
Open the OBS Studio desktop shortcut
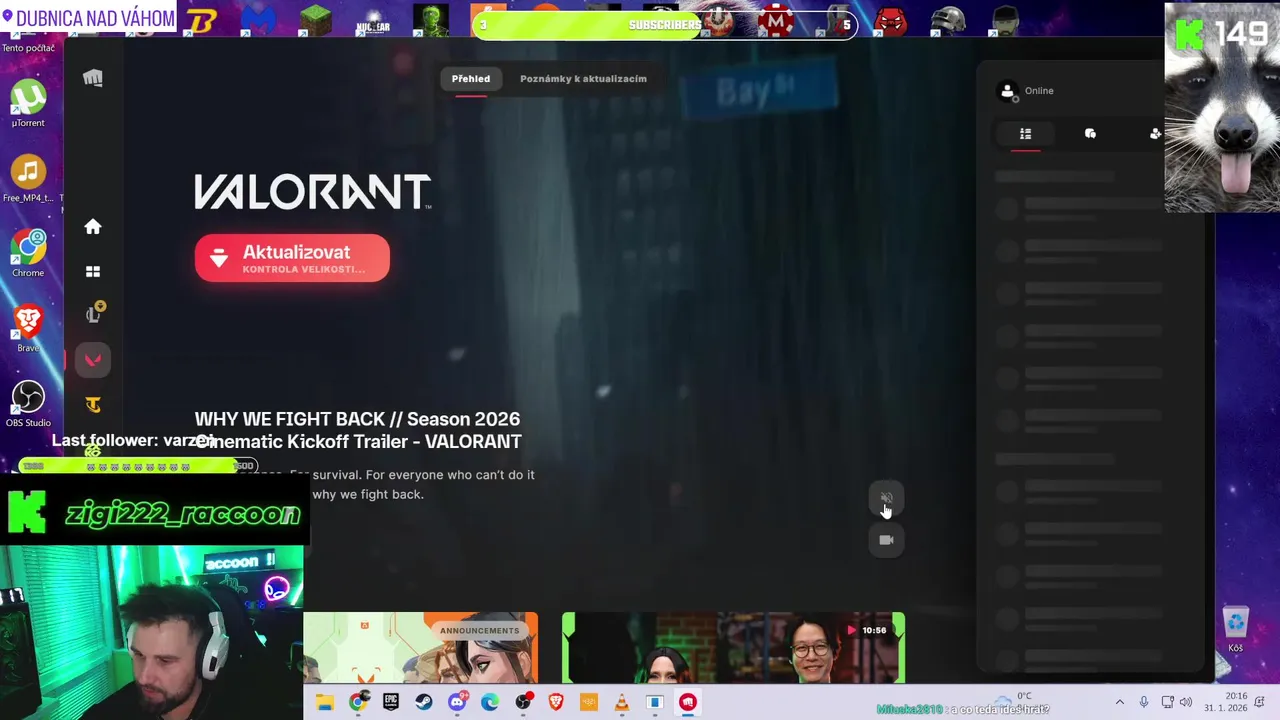click(28, 403)
